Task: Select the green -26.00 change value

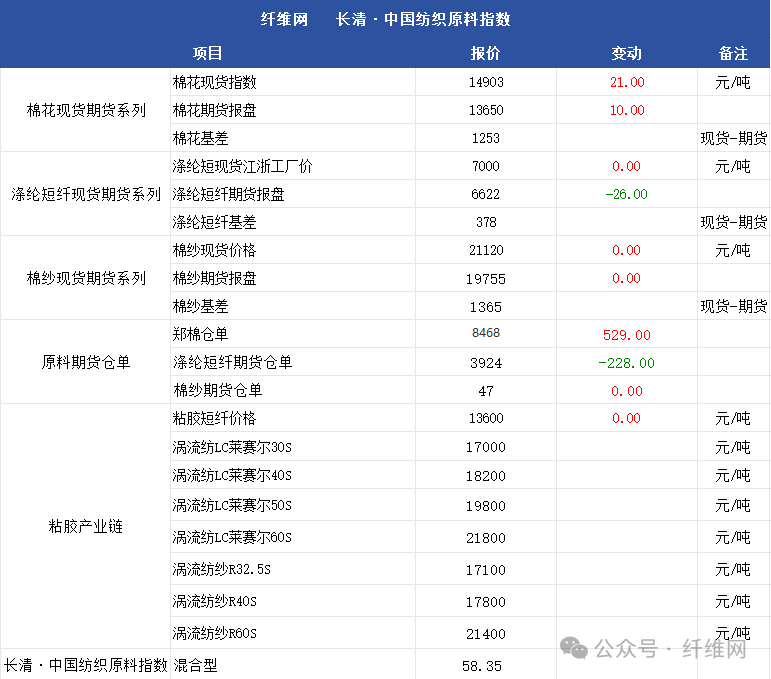Action: click(626, 194)
